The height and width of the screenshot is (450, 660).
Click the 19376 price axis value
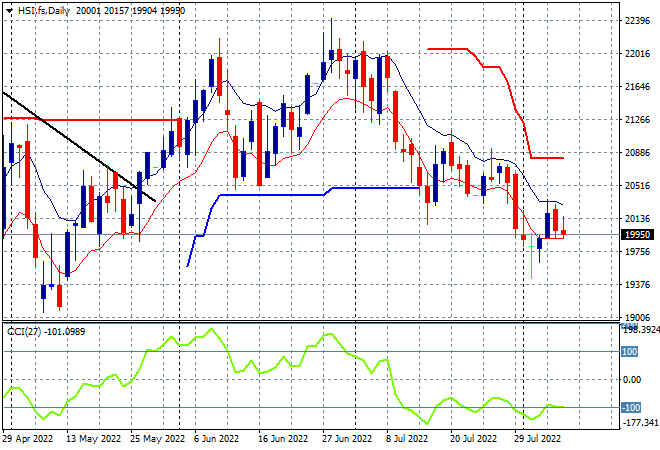pos(637,285)
